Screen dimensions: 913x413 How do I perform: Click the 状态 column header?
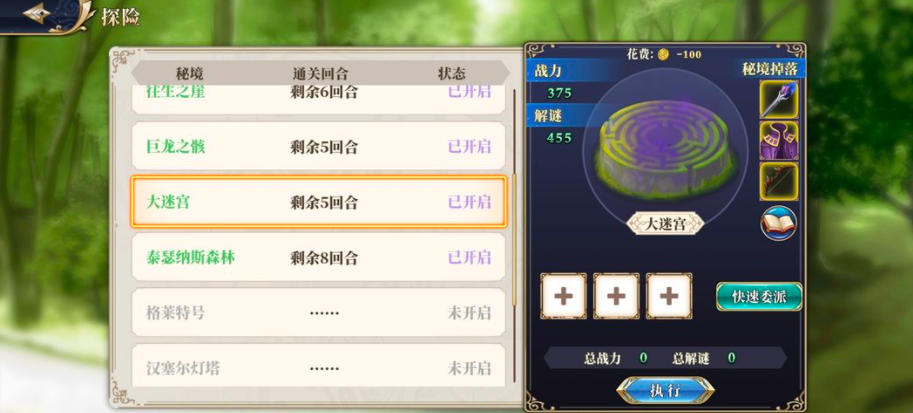tap(452, 73)
